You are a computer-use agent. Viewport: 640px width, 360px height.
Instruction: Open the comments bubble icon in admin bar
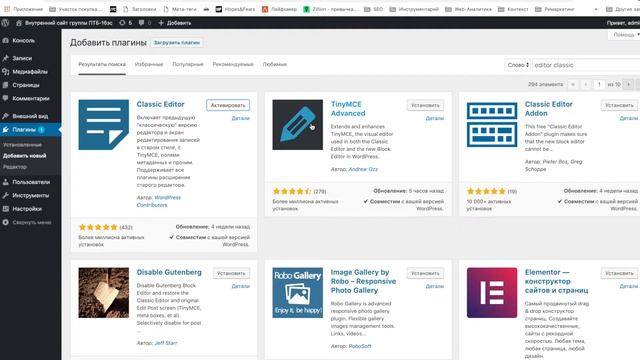pos(141,23)
